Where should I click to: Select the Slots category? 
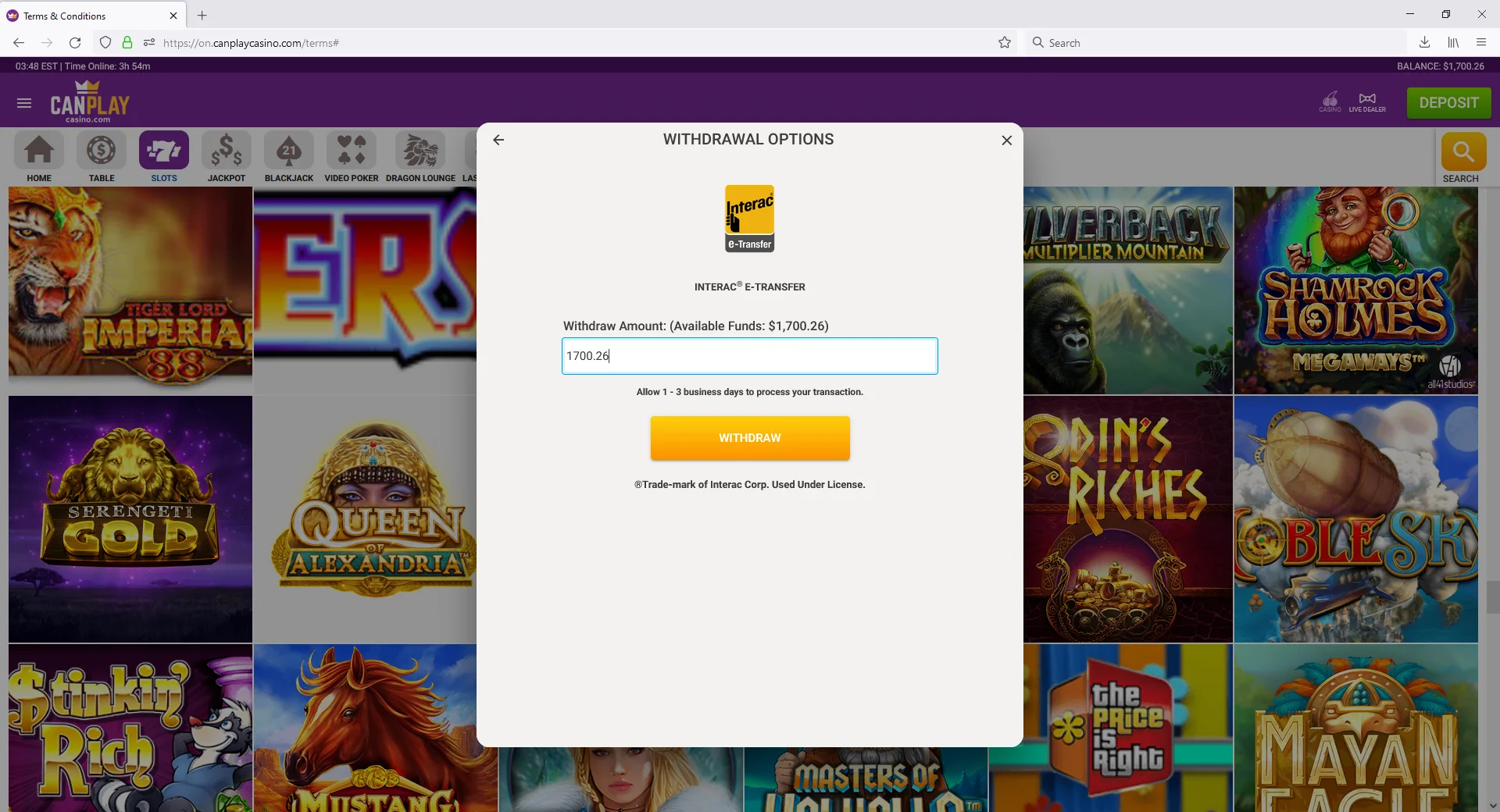click(164, 157)
